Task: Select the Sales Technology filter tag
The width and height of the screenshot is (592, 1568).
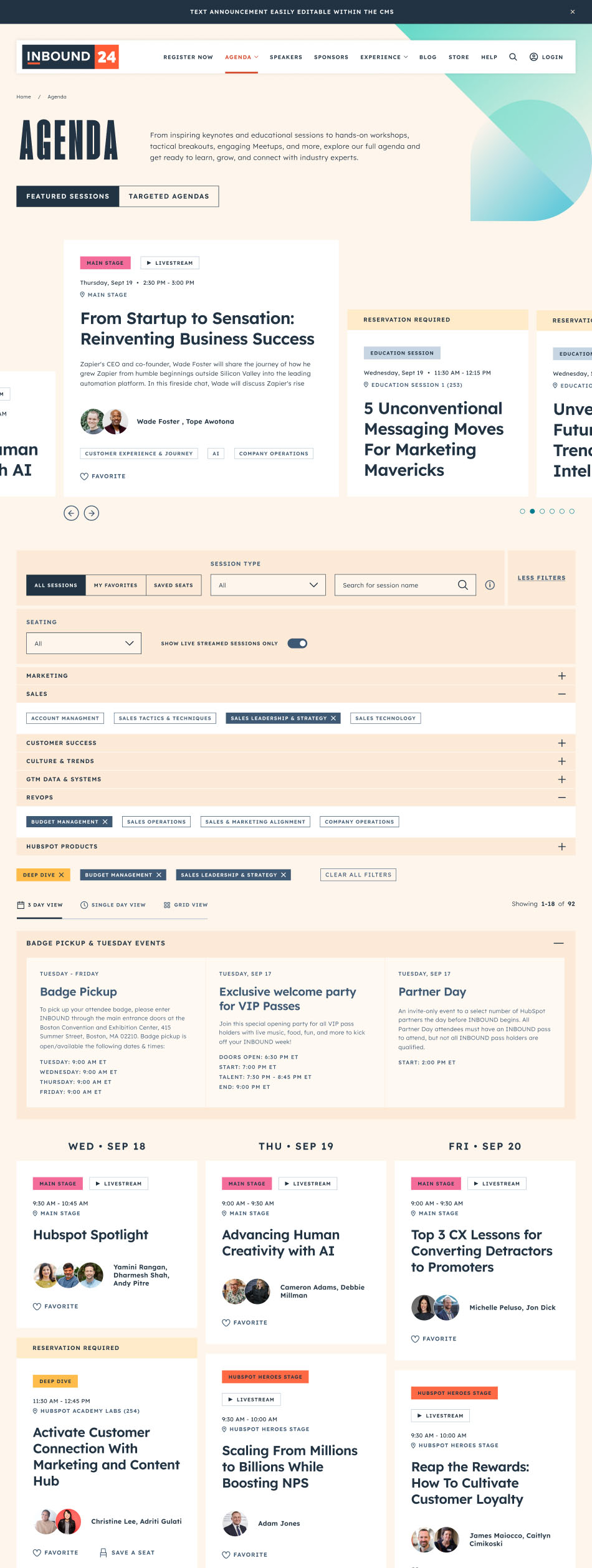Action: (x=386, y=718)
